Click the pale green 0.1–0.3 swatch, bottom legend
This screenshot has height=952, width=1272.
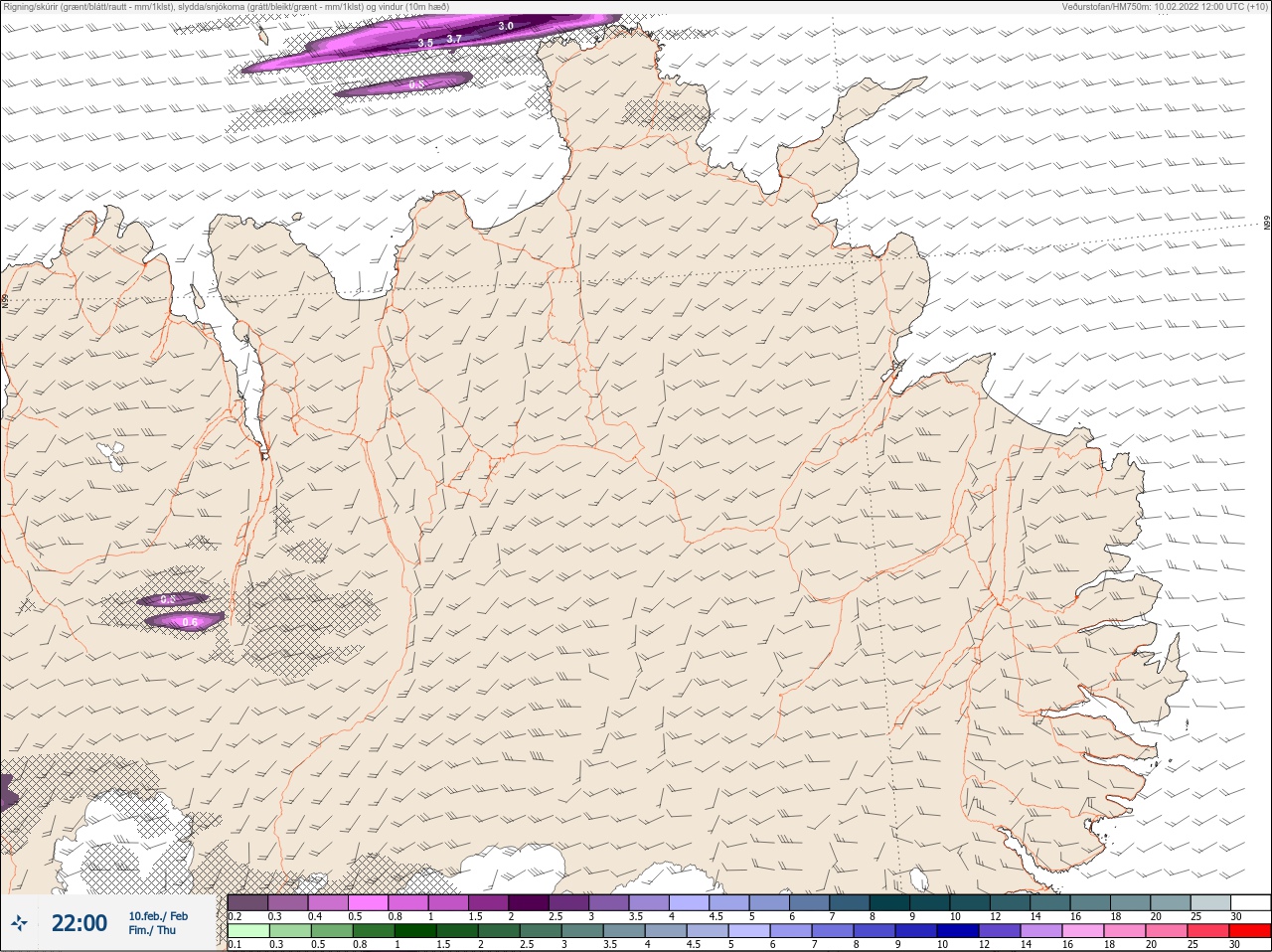click(x=248, y=931)
